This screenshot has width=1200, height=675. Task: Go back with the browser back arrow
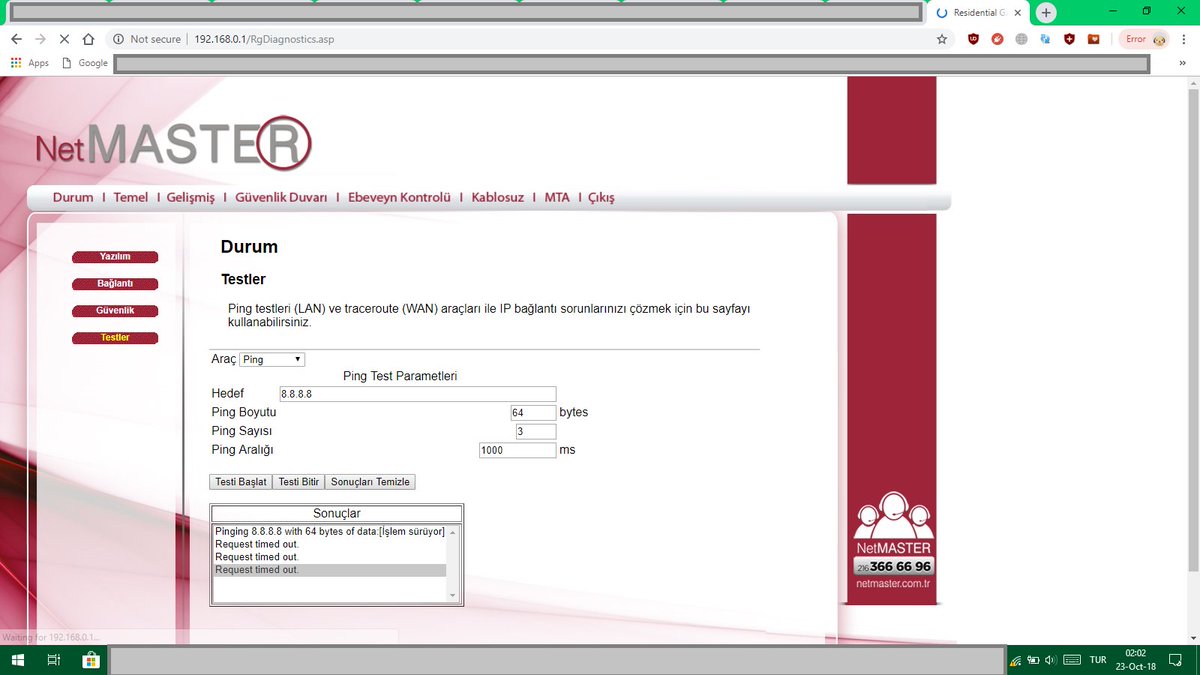pos(16,39)
